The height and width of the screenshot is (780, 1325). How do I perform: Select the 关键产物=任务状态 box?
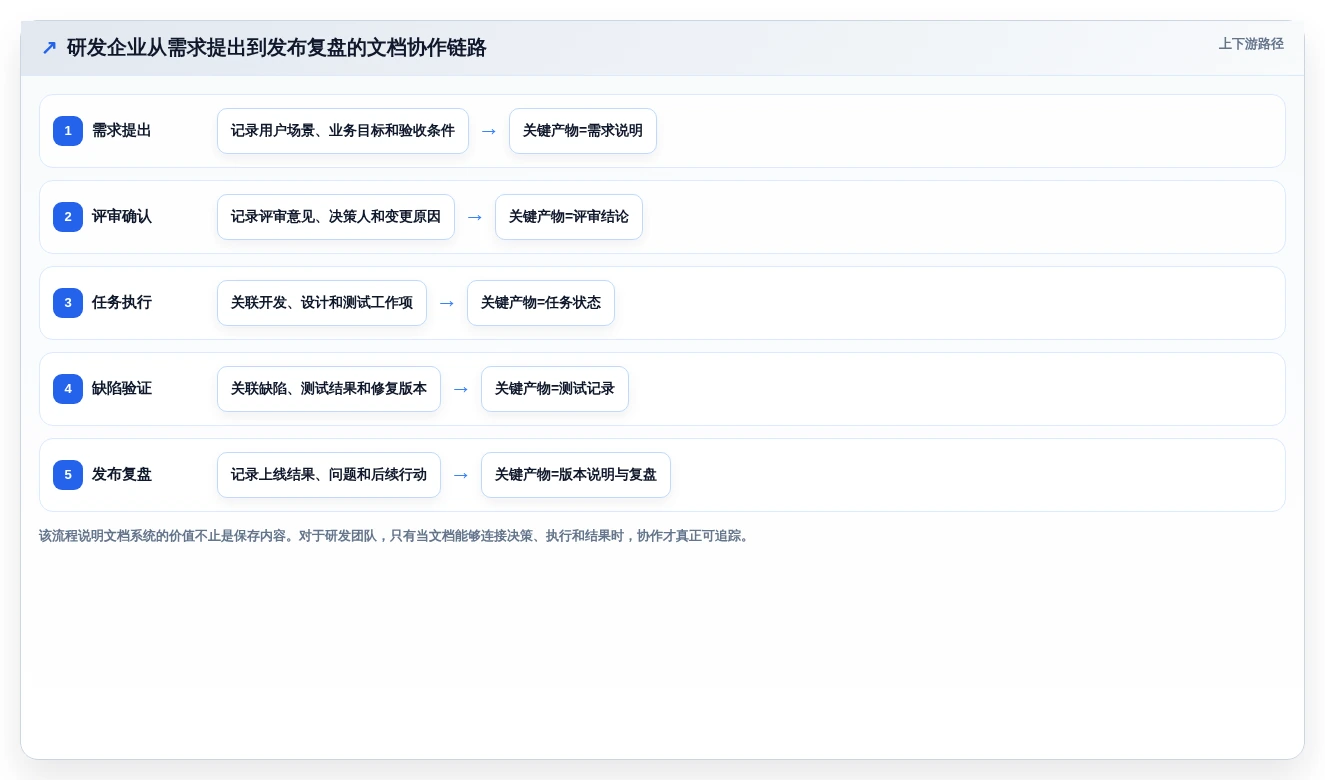click(541, 303)
